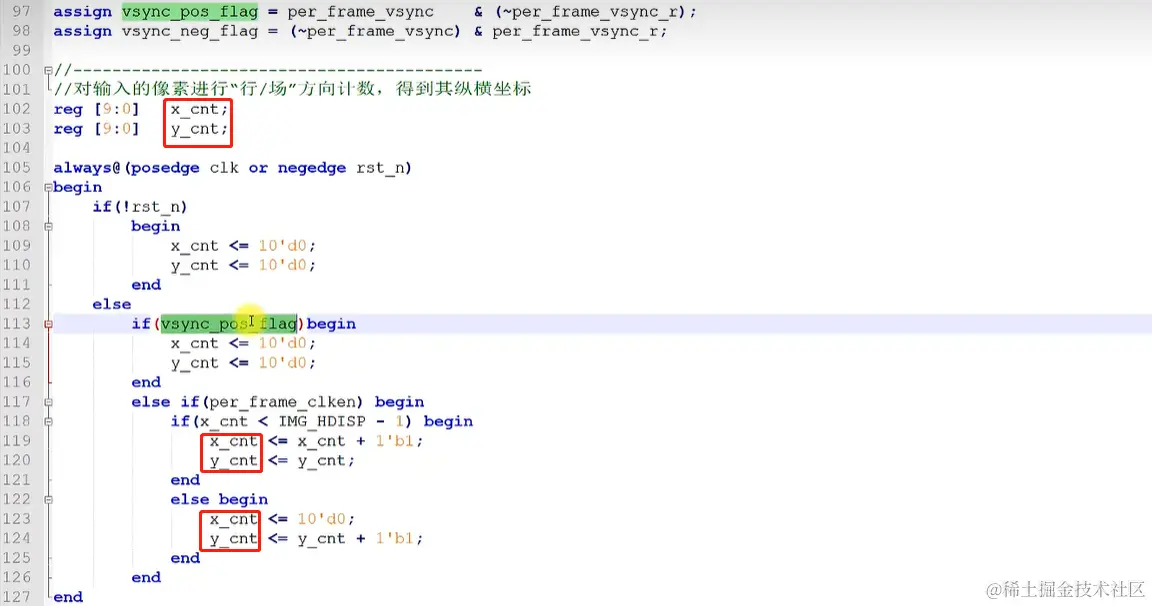
Task: Collapse the IMG_HDISP if-block fold at line 118
Action: pyautogui.click(x=48, y=422)
